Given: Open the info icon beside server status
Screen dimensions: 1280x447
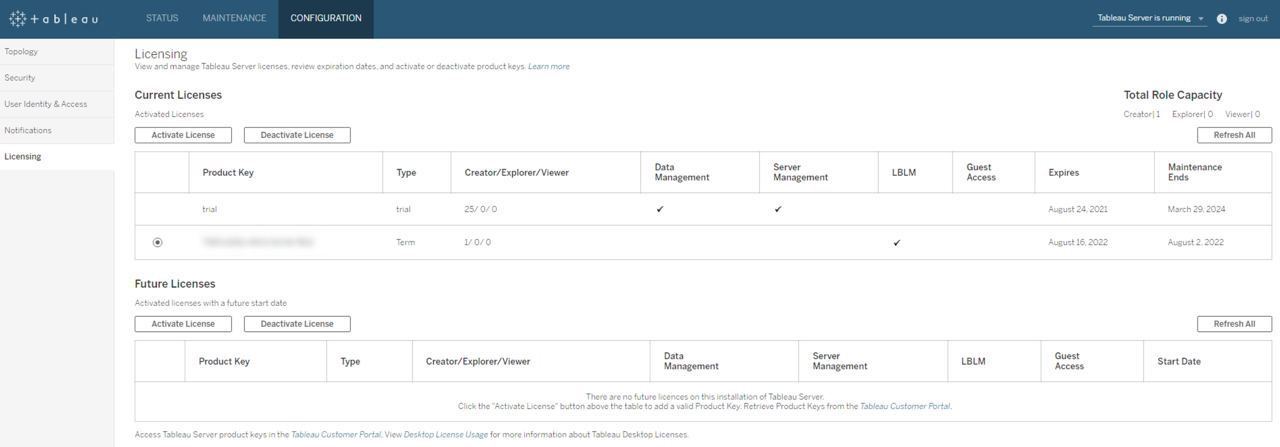Looking at the screenshot, I should coord(1222,19).
